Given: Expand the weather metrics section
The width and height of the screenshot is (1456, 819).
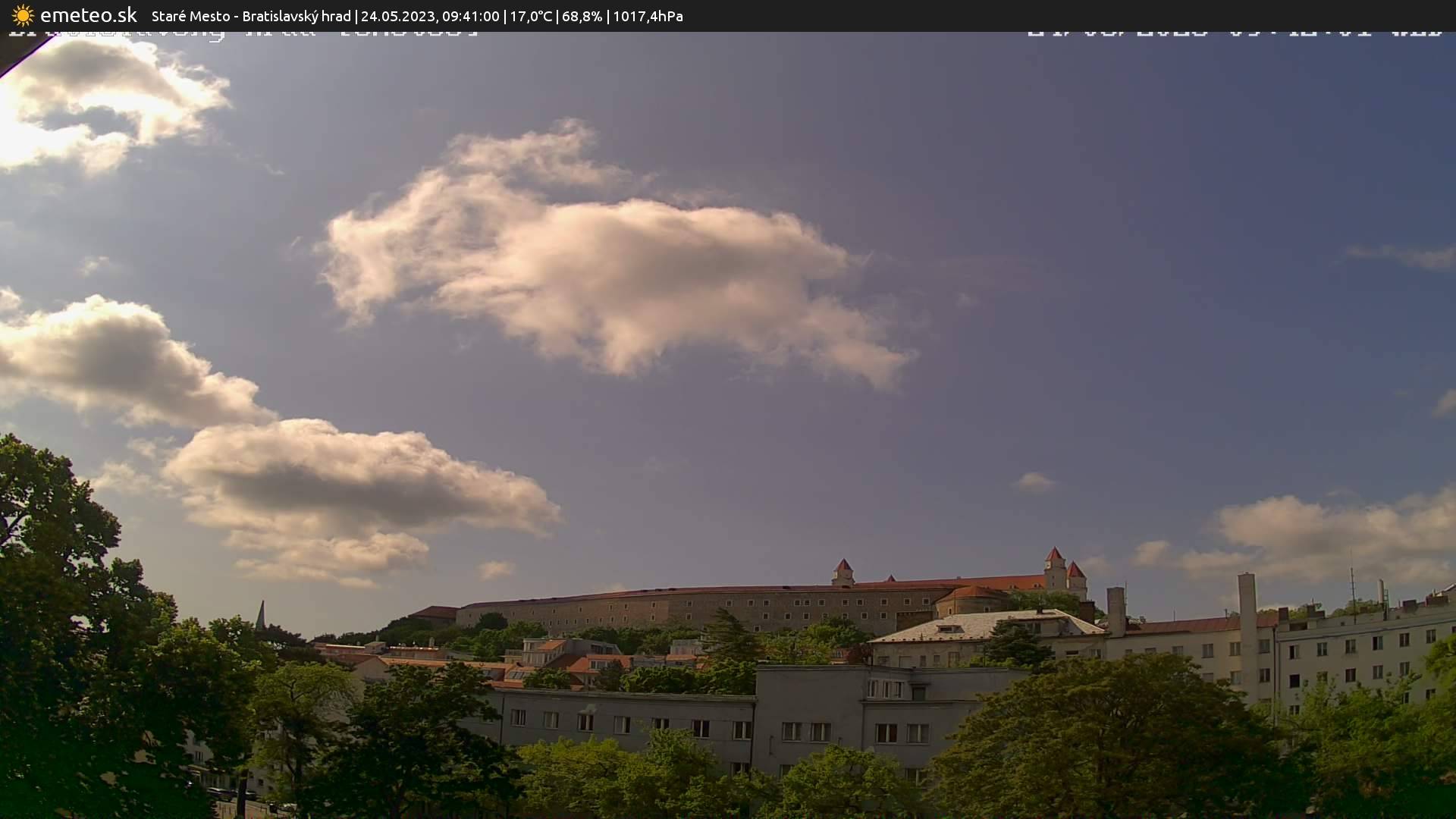Looking at the screenshot, I should click(x=591, y=16).
